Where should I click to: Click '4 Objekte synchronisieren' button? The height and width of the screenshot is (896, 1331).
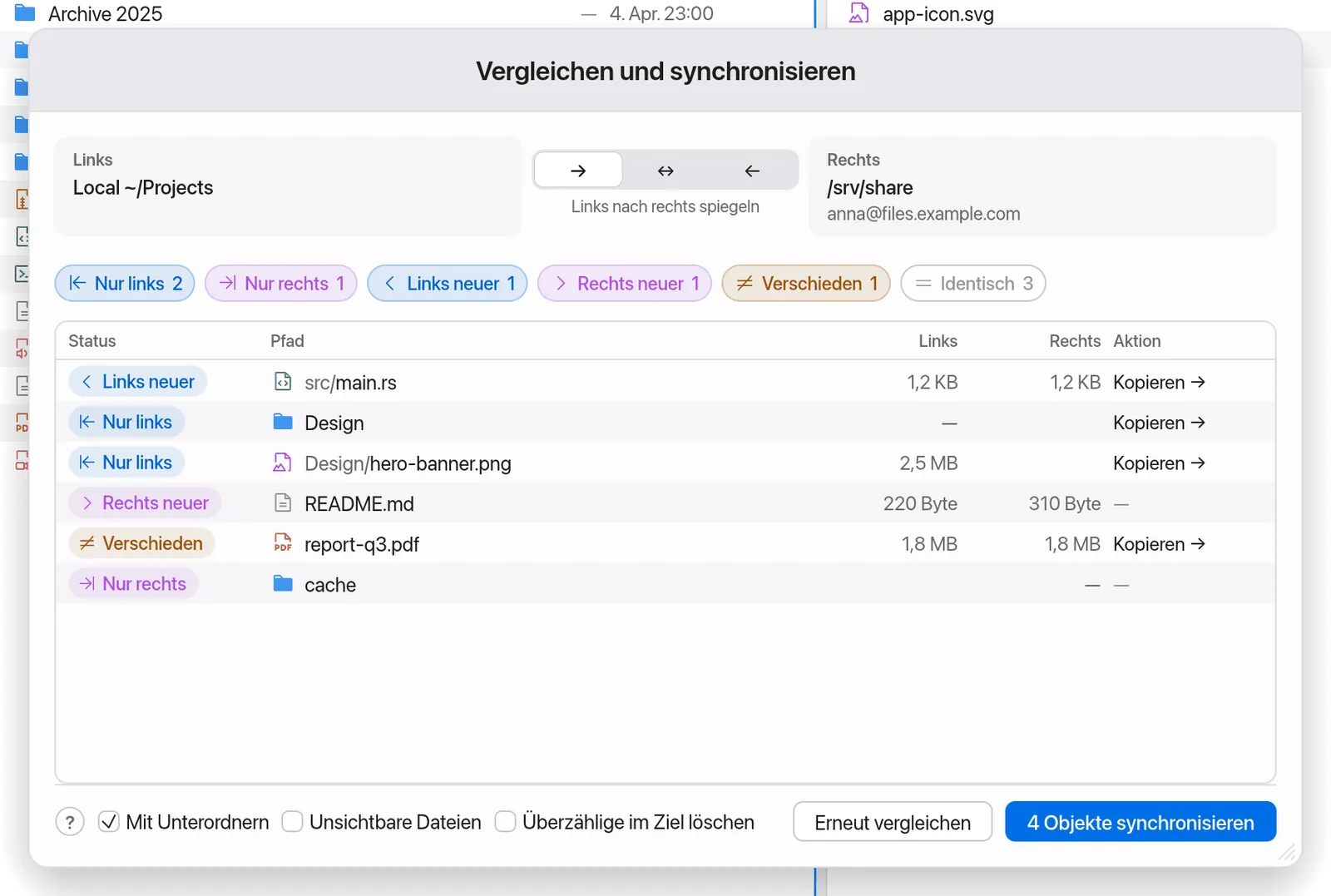(x=1141, y=822)
